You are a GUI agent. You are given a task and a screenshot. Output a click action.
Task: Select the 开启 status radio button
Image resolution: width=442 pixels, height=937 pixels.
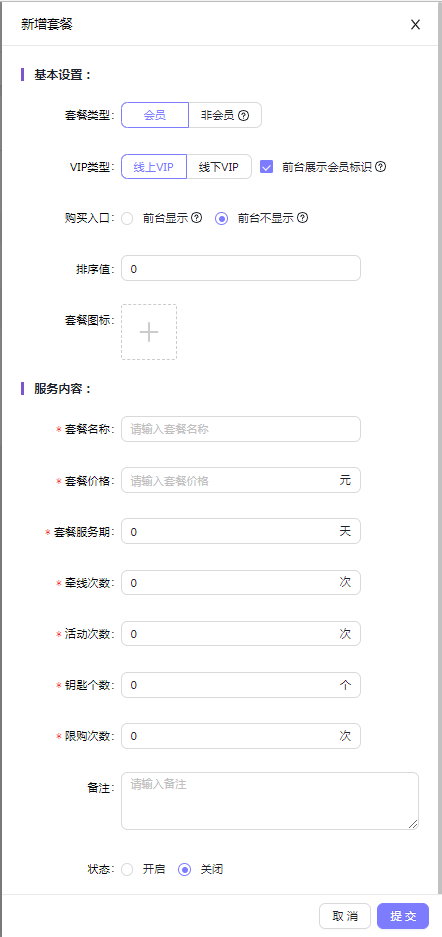[127, 869]
